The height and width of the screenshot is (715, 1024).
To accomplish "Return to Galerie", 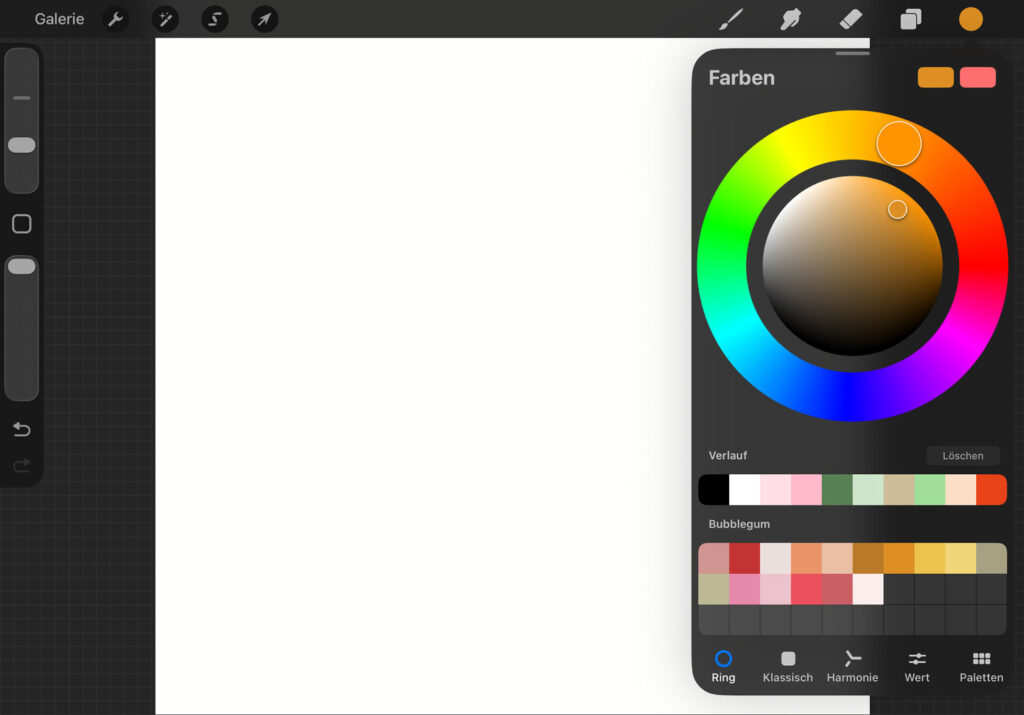I will click(59, 19).
